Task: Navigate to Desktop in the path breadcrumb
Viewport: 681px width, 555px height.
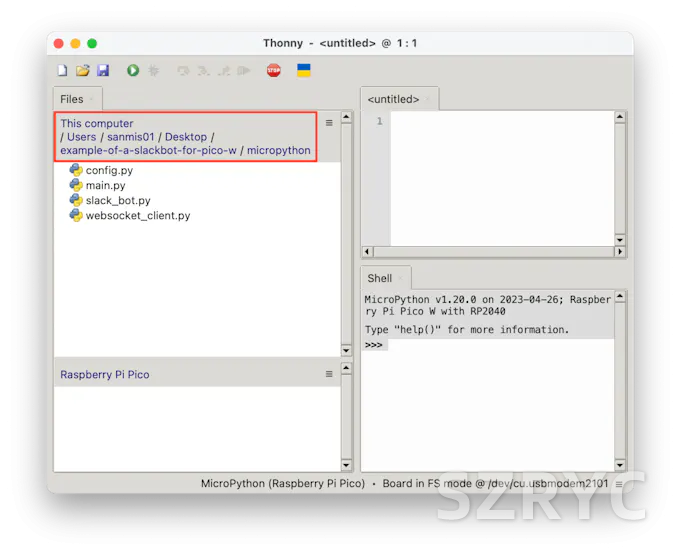Action: (186, 137)
